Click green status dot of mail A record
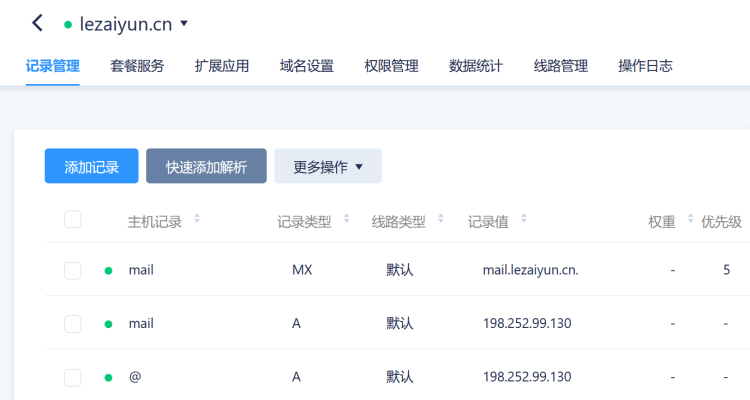This screenshot has height=400, width=750. click(109, 324)
